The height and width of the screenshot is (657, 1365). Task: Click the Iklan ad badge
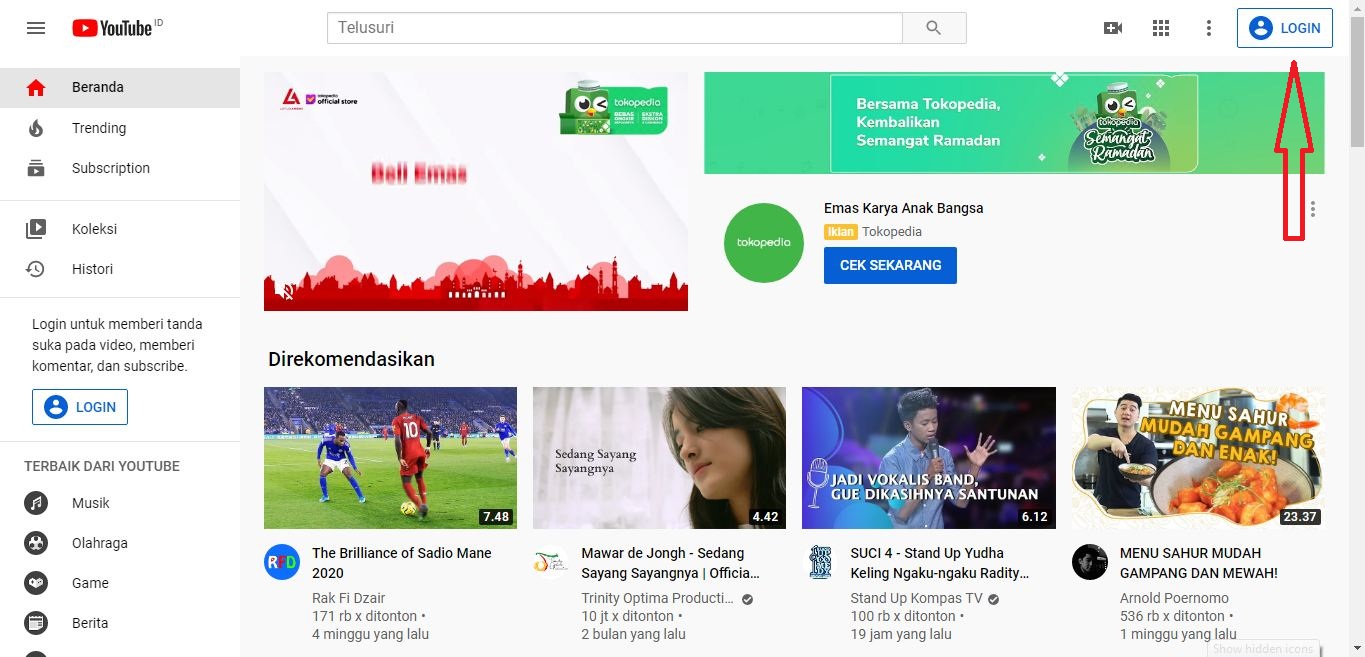click(x=841, y=232)
